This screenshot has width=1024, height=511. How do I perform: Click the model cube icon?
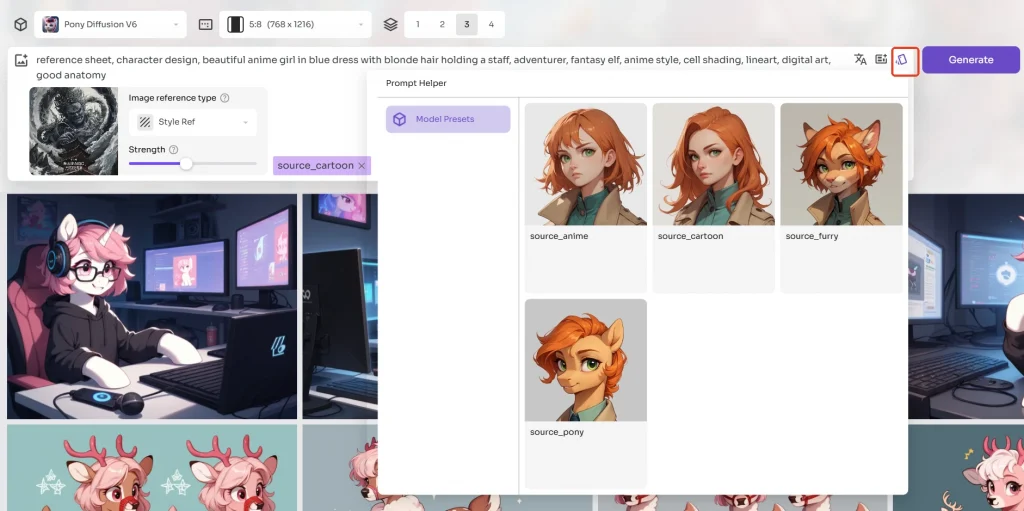(20, 25)
